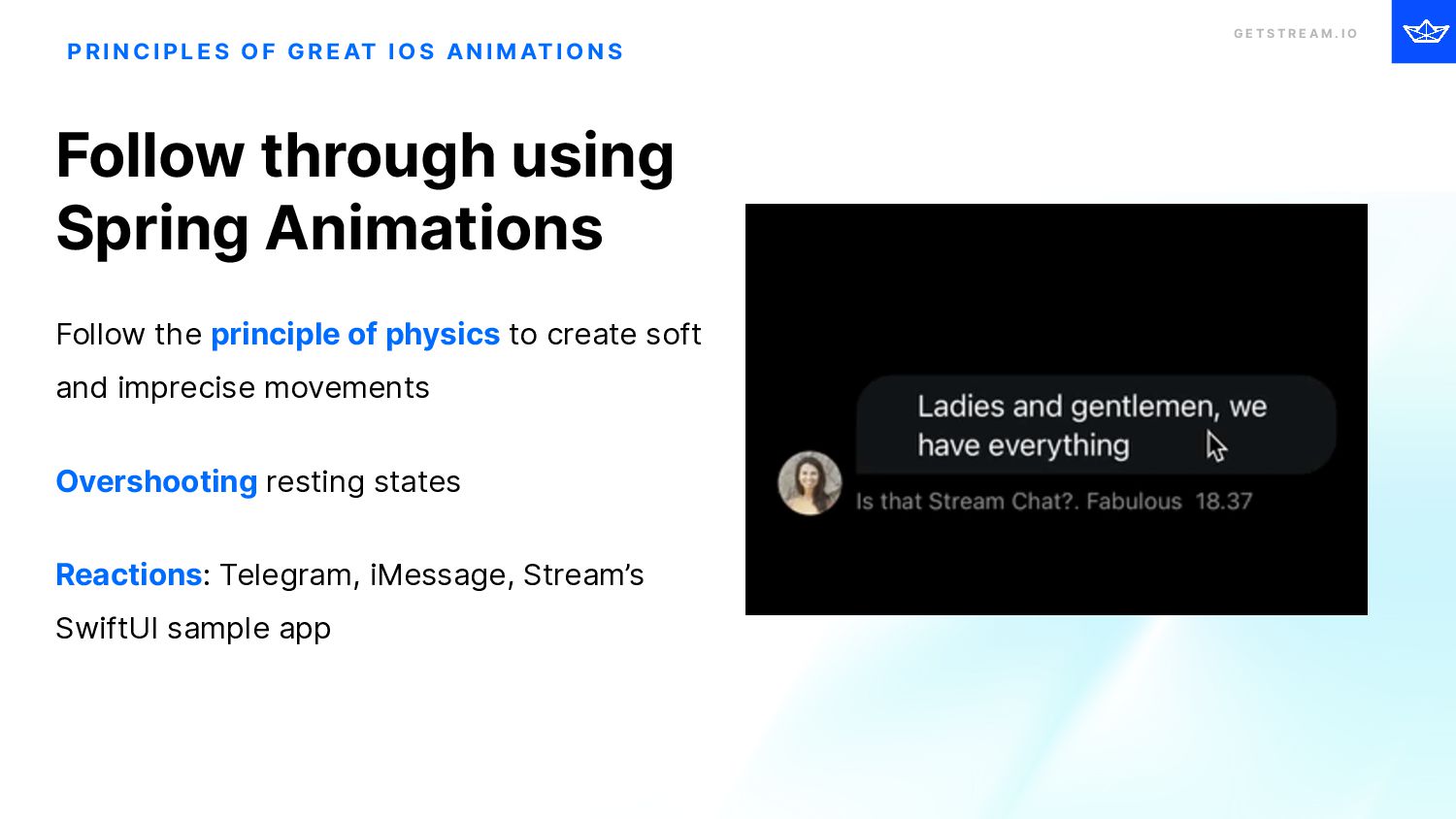Click the 'and imprecise movements' line
Screen dimensions: 1456x819
[243, 388]
